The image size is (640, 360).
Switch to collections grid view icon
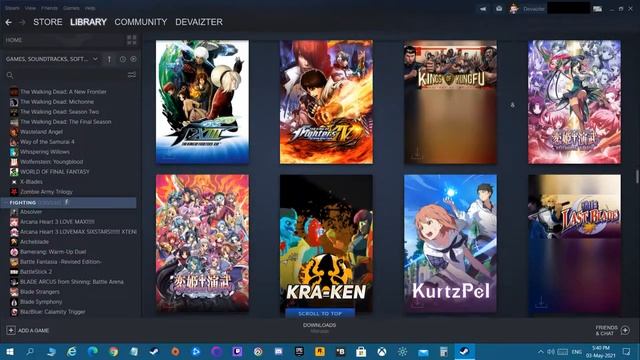tap(132, 40)
